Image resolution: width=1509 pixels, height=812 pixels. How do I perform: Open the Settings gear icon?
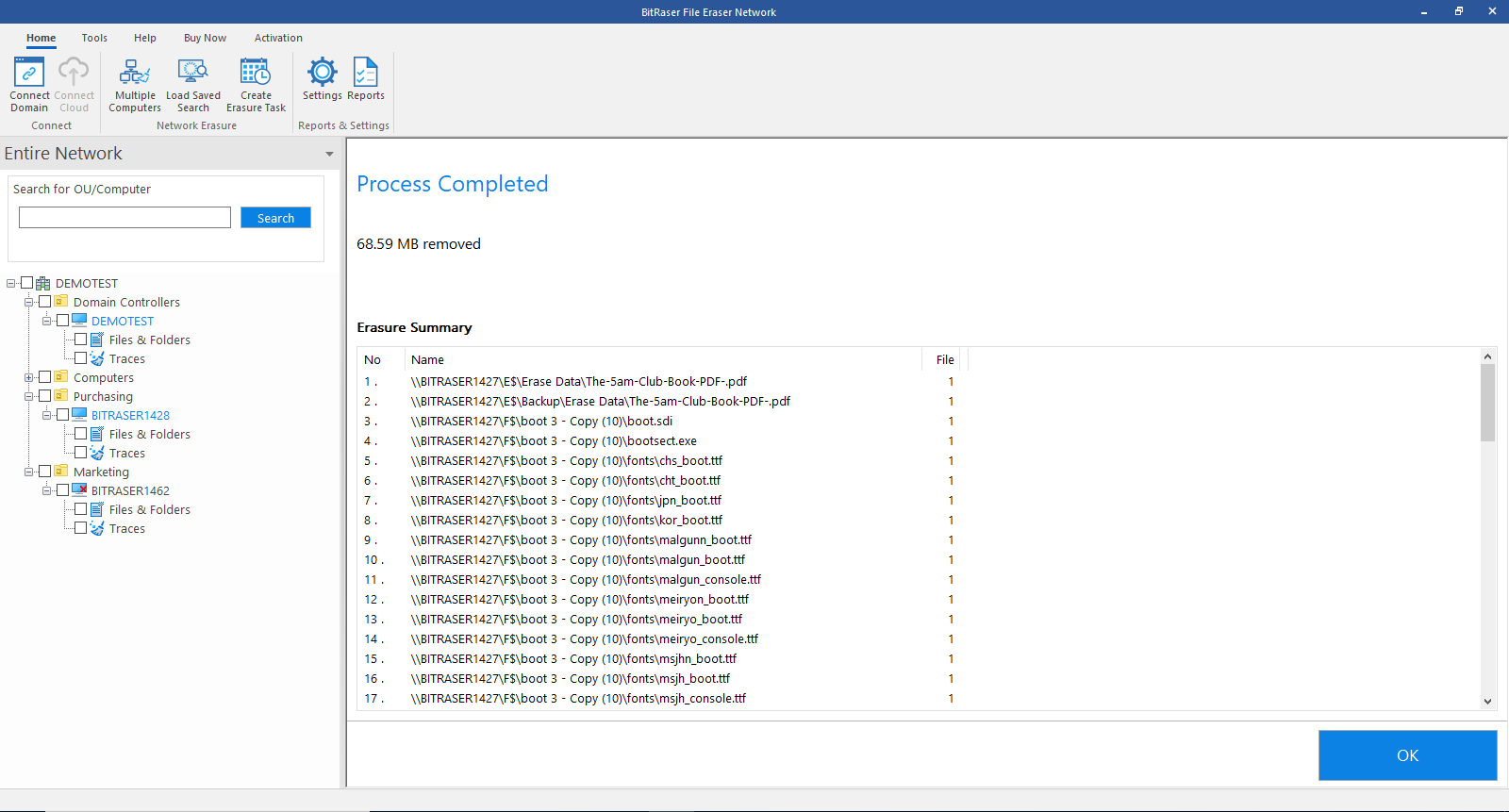pos(323,73)
